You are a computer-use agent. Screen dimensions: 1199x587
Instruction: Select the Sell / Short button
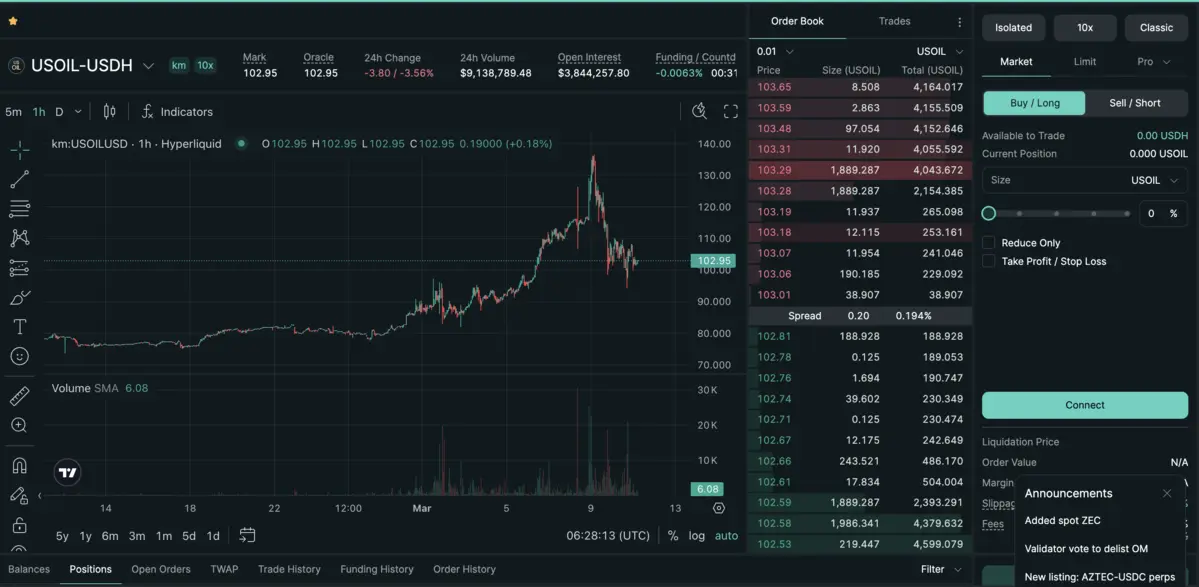[x=1135, y=103]
